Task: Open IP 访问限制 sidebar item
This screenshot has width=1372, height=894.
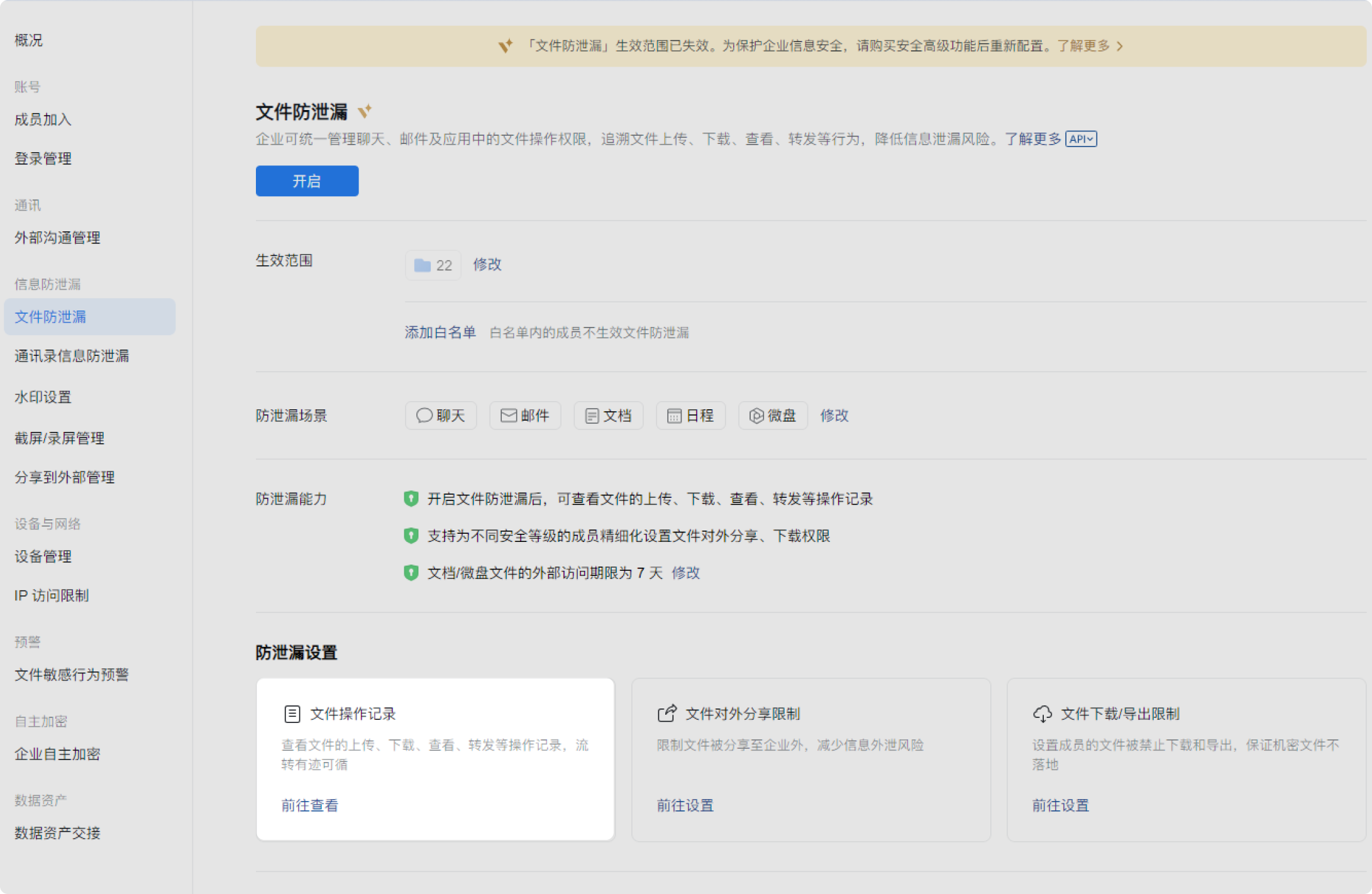Action: click(x=52, y=595)
